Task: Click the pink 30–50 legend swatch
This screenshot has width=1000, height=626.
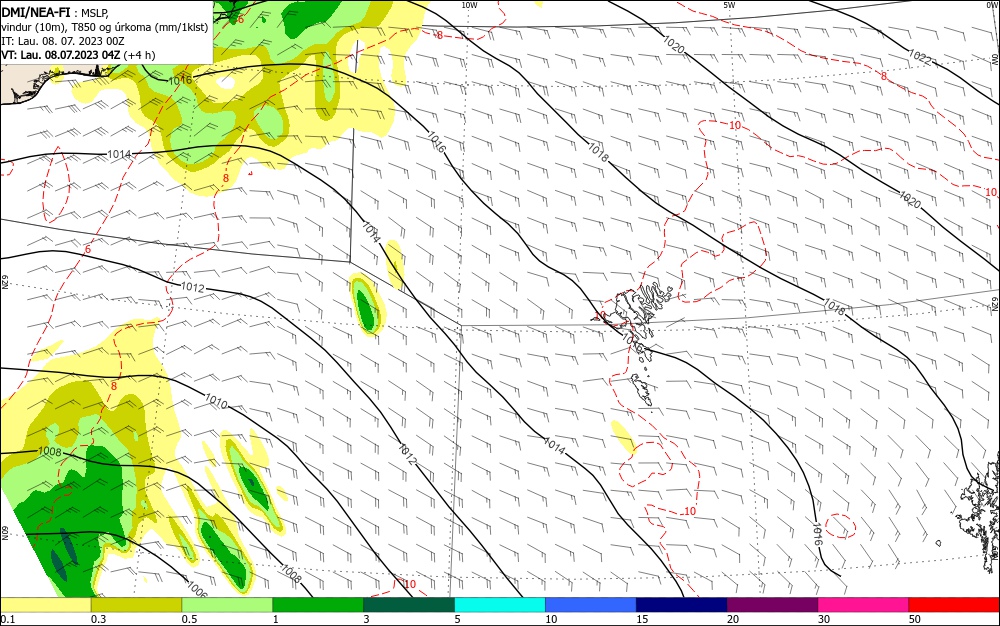Action: click(863, 605)
